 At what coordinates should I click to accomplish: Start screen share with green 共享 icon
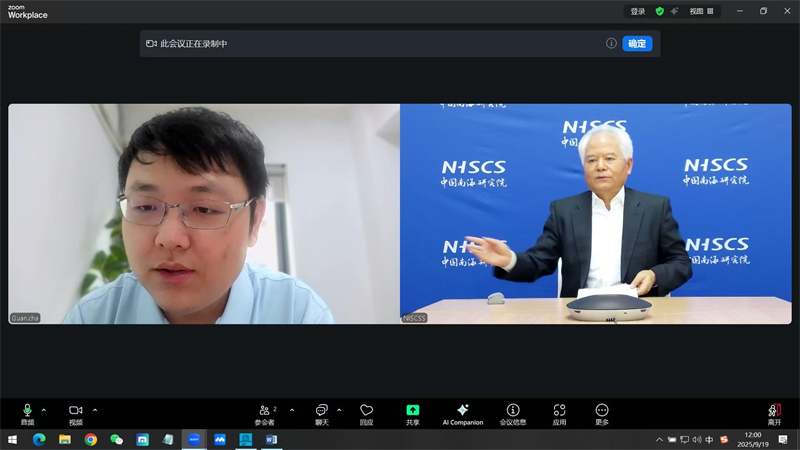pyautogui.click(x=412, y=412)
